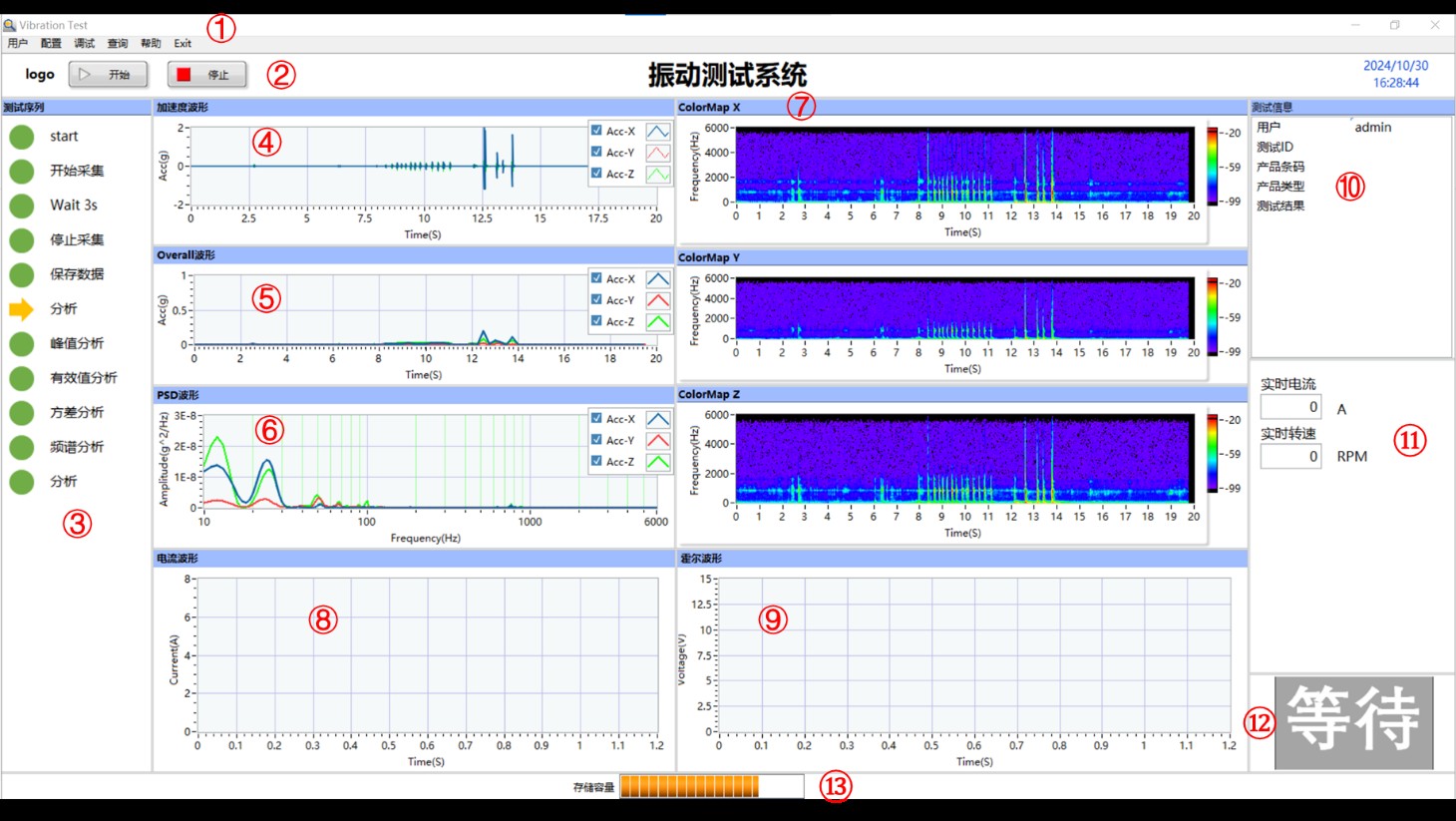The height and width of the screenshot is (821, 1456).
Task: Click the ColorMap X color scale ramp
Action: coord(1213,167)
